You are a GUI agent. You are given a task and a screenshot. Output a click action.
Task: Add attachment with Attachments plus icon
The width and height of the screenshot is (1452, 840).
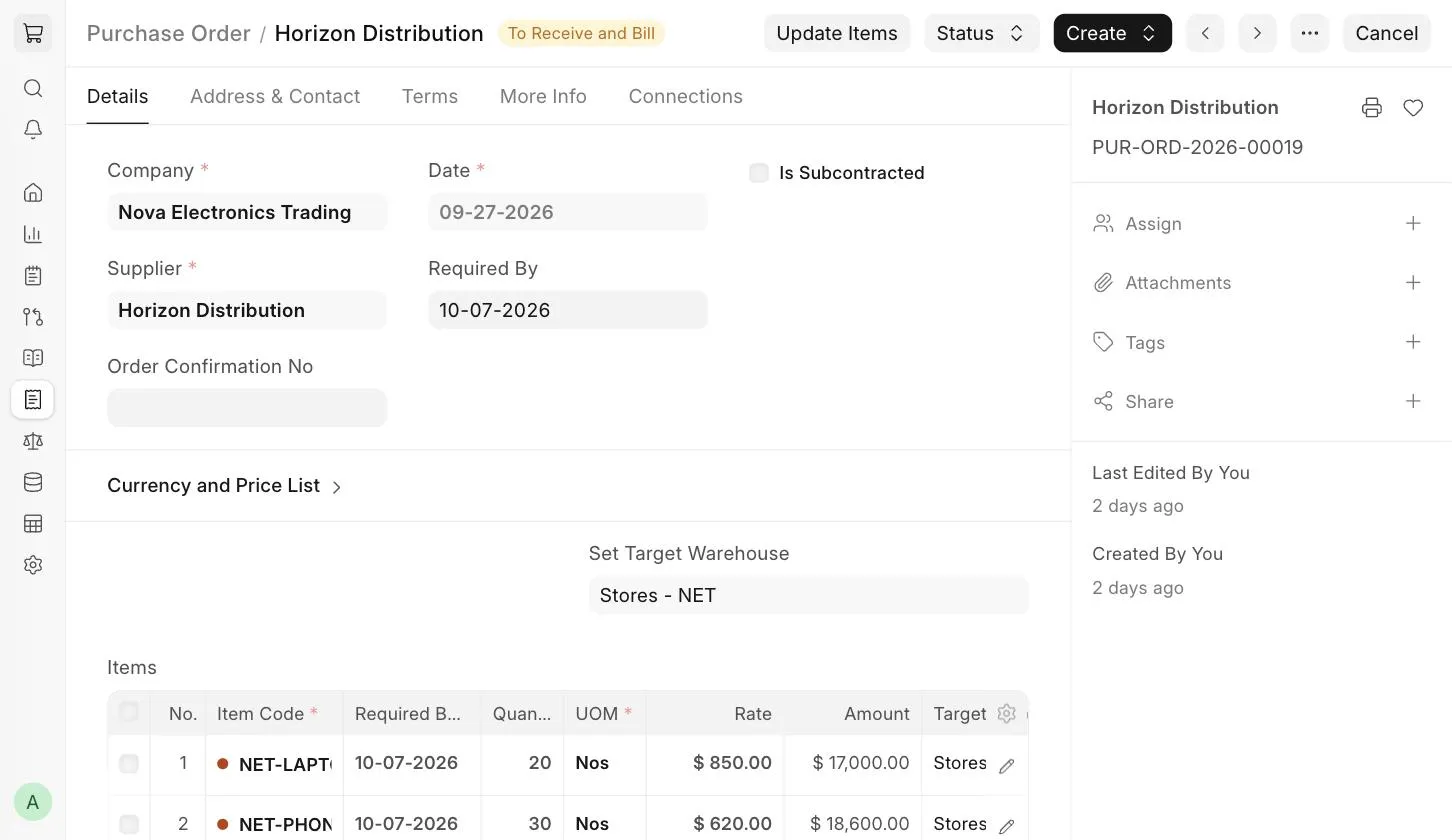(1413, 283)
